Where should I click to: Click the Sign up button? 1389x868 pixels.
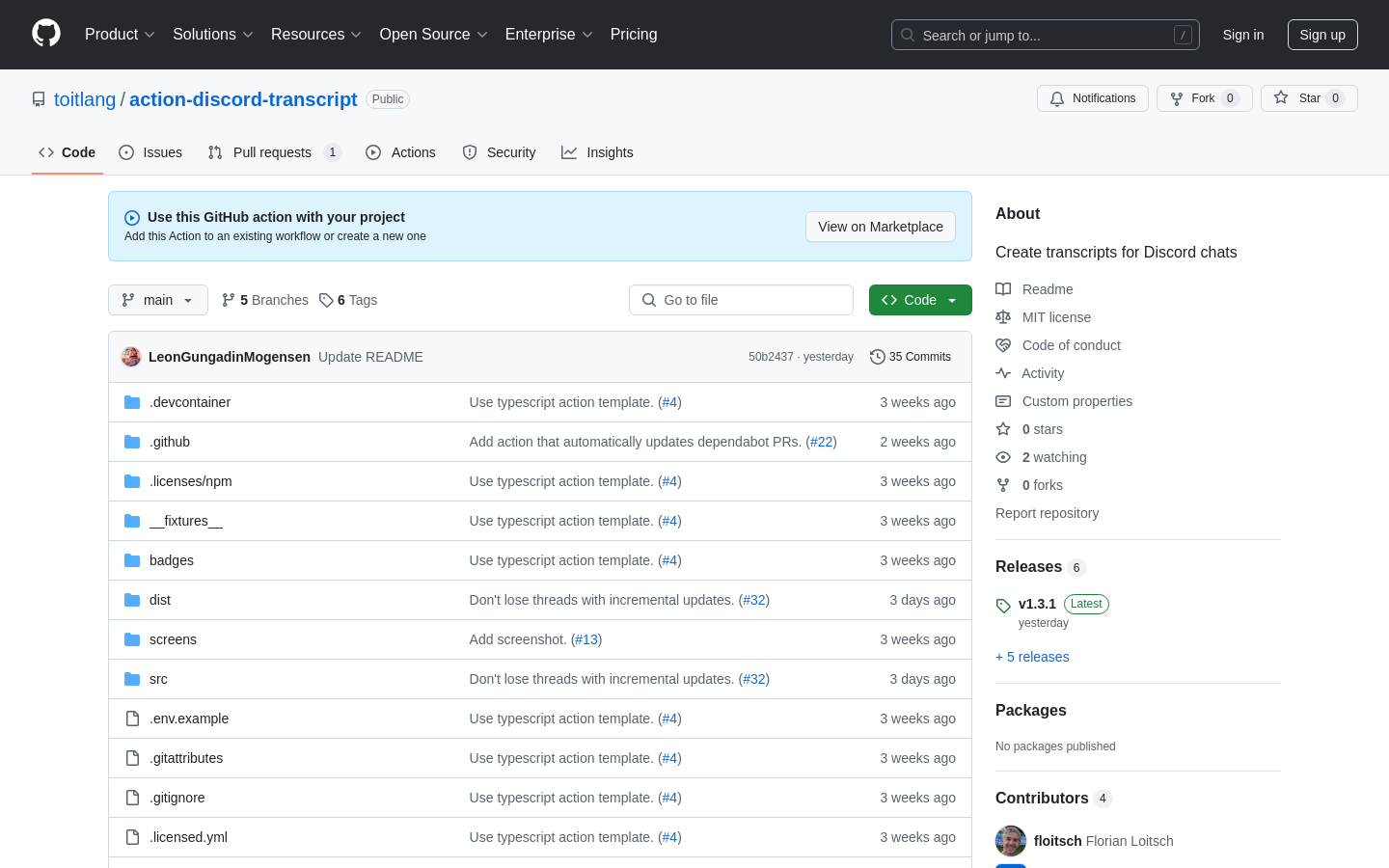[x=1322, y=35]
